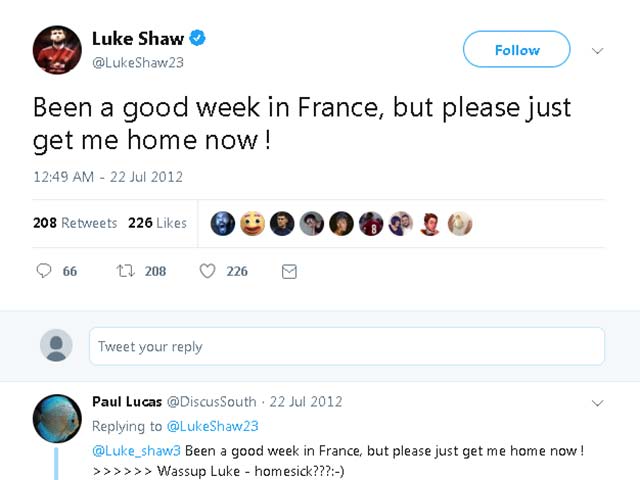
Task: Click the first liker avatar thumbnail
Action: (x=223, y=223)
